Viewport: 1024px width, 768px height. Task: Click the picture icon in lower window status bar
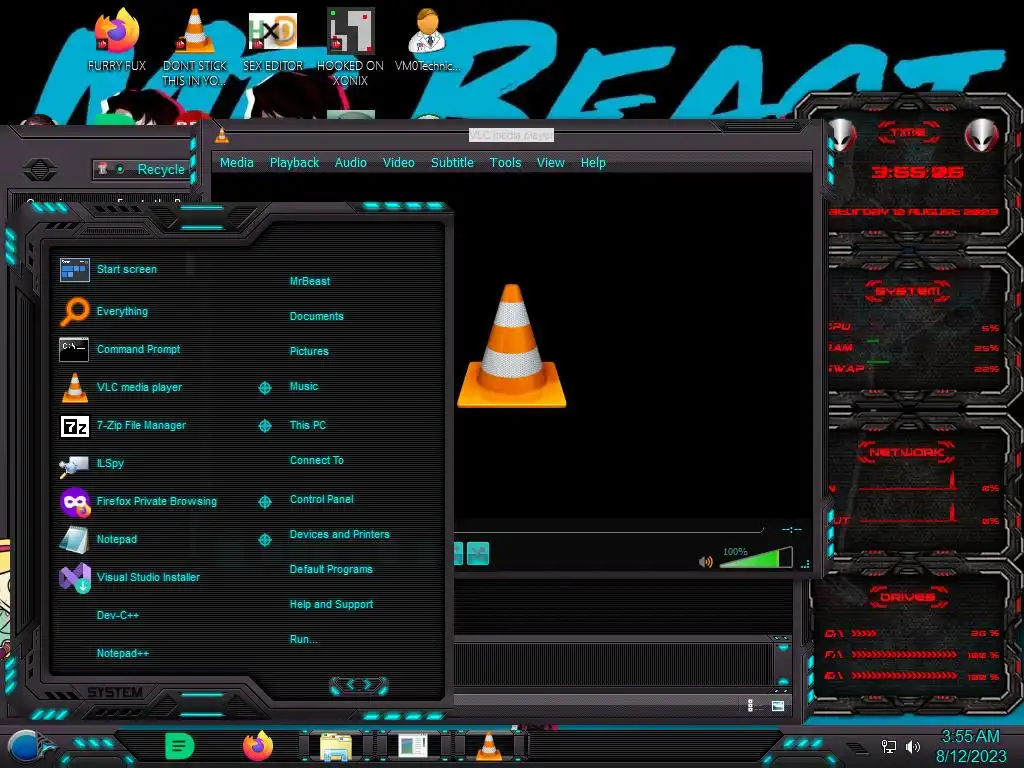[778, 706]
